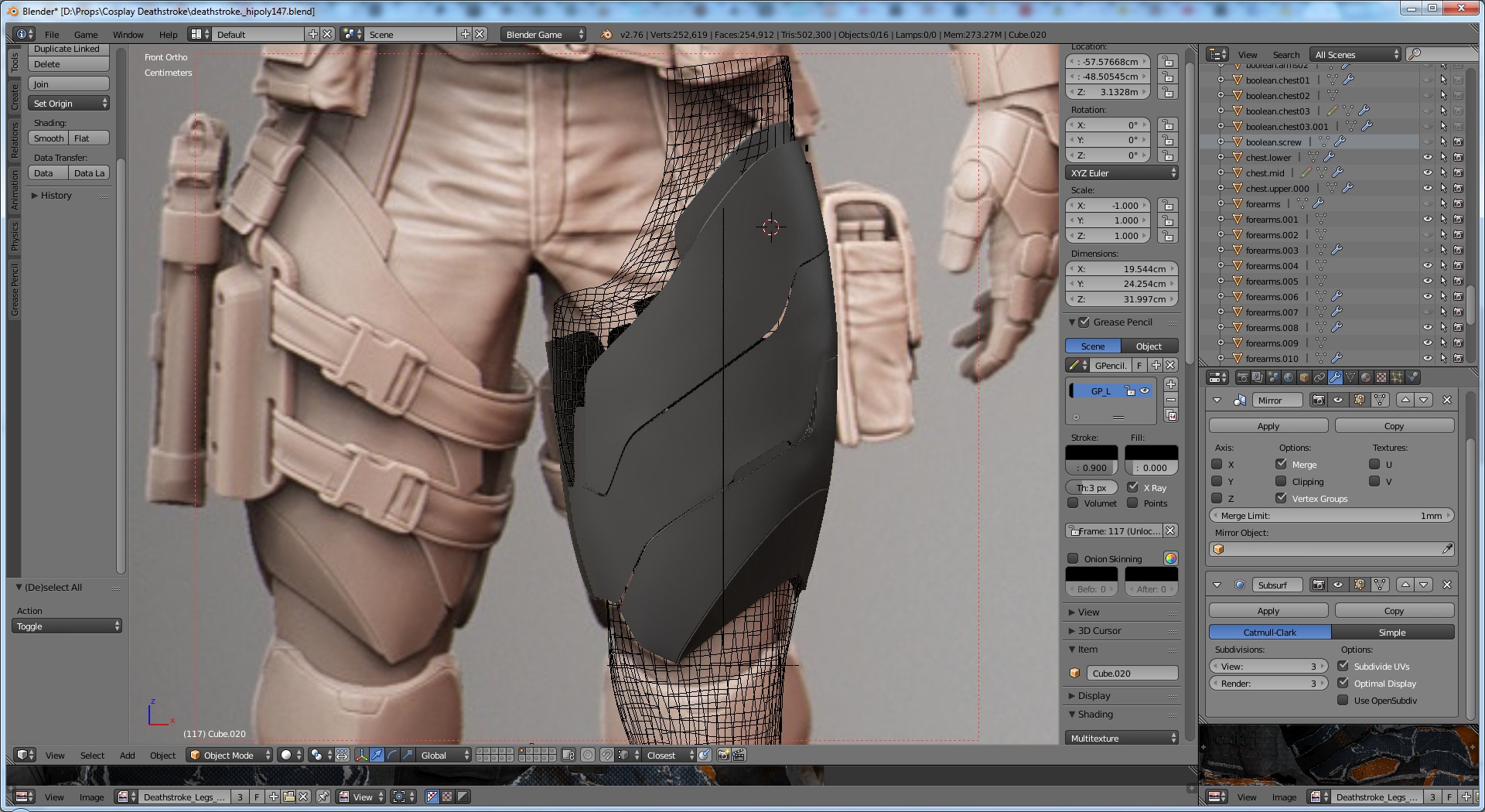Image resolution: width=1485 pixels, height=812 pixels.
Task: Open the mesh Data triangle tab
Action: 1350,377
